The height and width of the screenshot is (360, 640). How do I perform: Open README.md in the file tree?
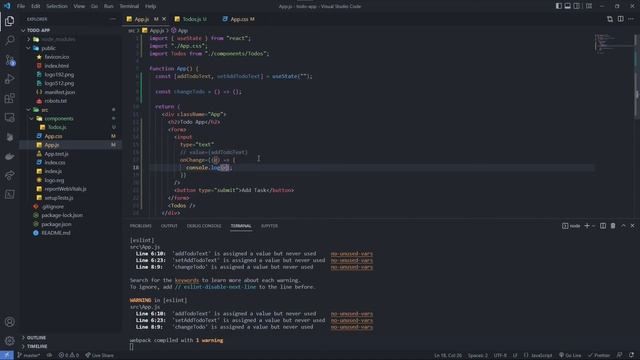(x=56, y=233)
